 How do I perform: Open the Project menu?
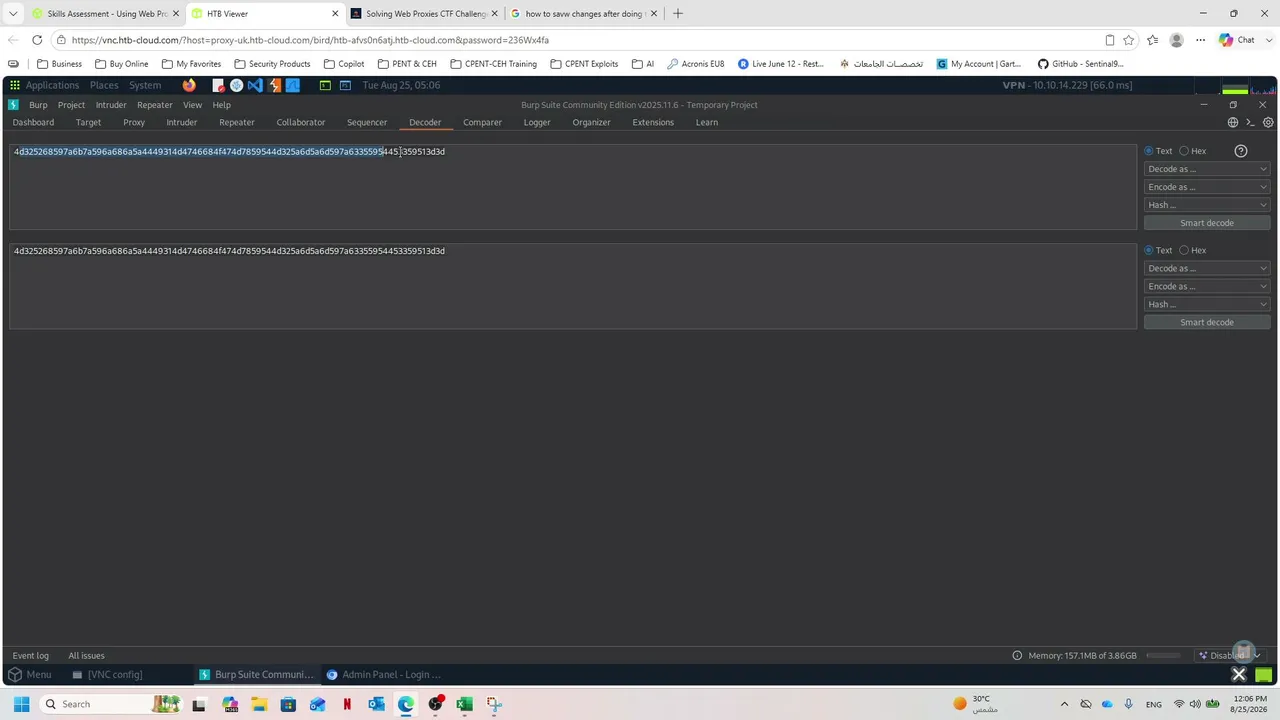tap(71, 104)
